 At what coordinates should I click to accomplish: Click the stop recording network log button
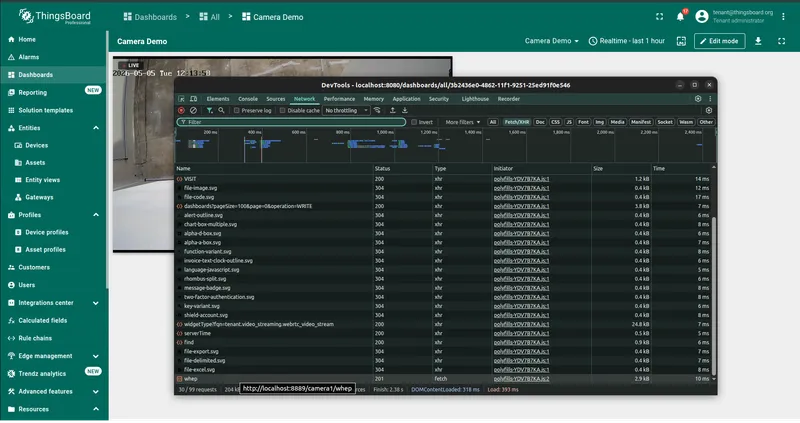click(x=181, y=110)
